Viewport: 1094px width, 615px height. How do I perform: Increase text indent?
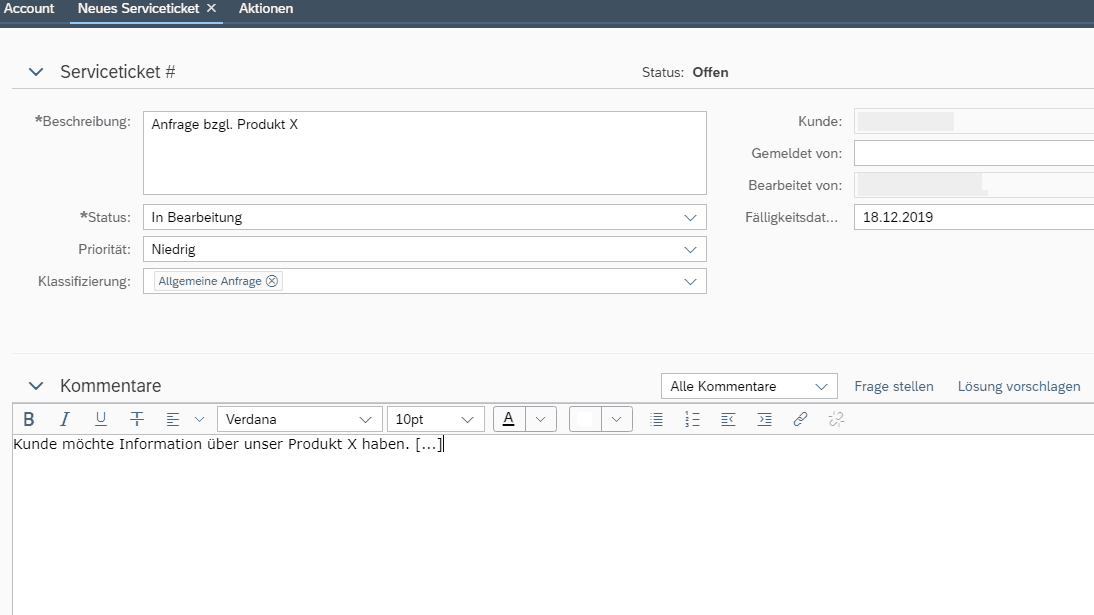point(765,419)
